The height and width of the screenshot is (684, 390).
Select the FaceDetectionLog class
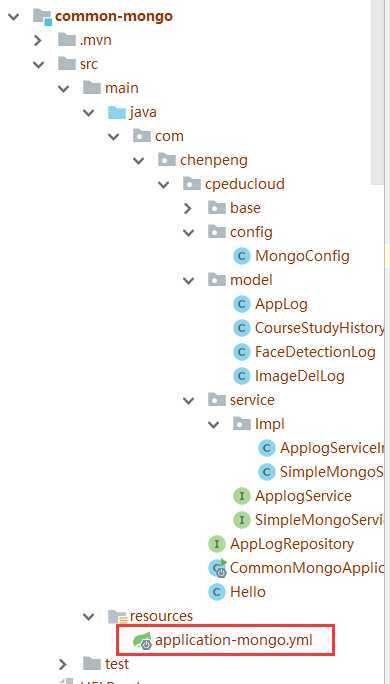point(305,352)
